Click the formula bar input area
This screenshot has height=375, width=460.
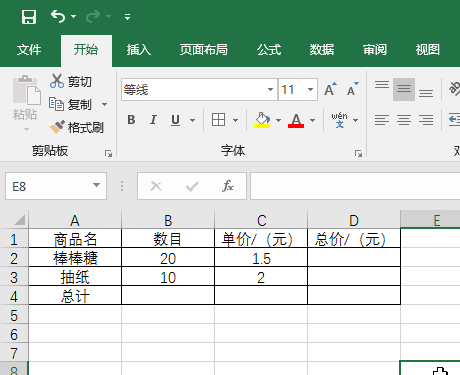355,186
